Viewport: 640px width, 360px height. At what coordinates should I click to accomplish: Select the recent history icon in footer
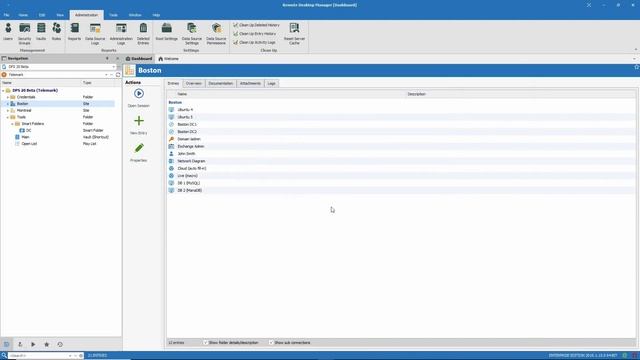tap(60, 344)
